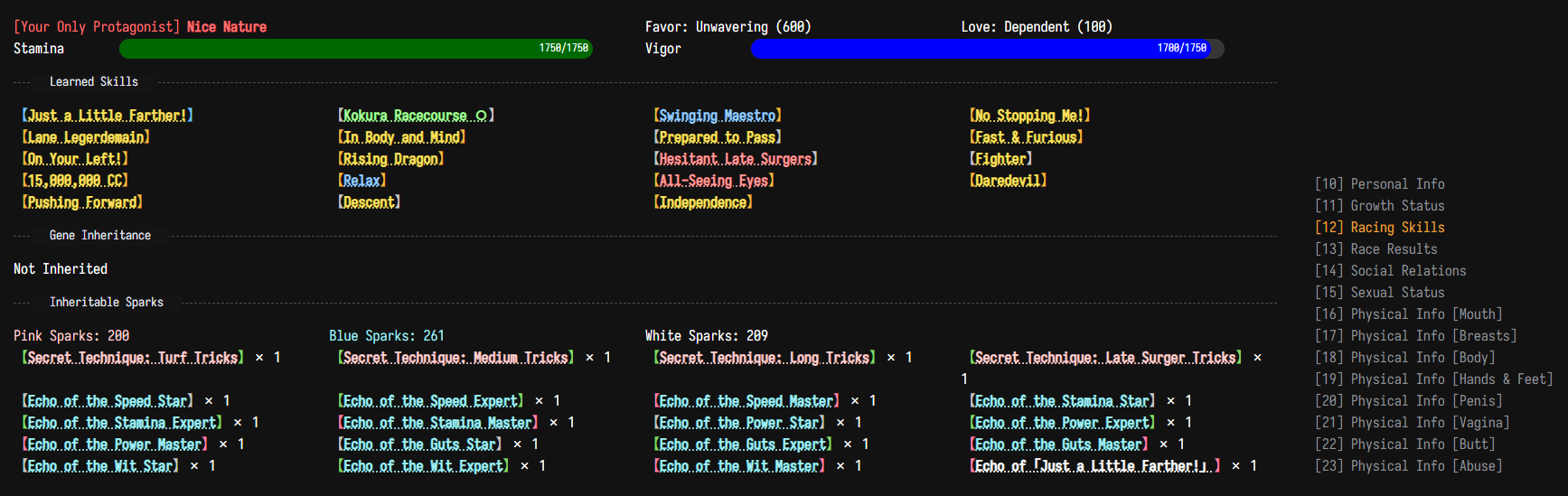Open the [14] Social Relations menu

[x=1390, y=271]
